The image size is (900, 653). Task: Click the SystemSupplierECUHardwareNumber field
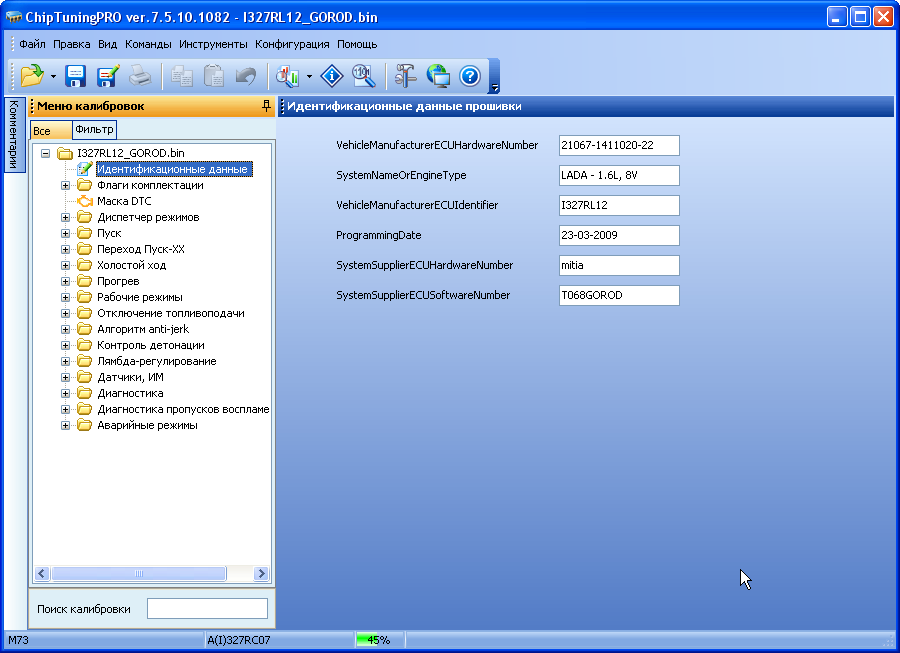pos(619,265)
